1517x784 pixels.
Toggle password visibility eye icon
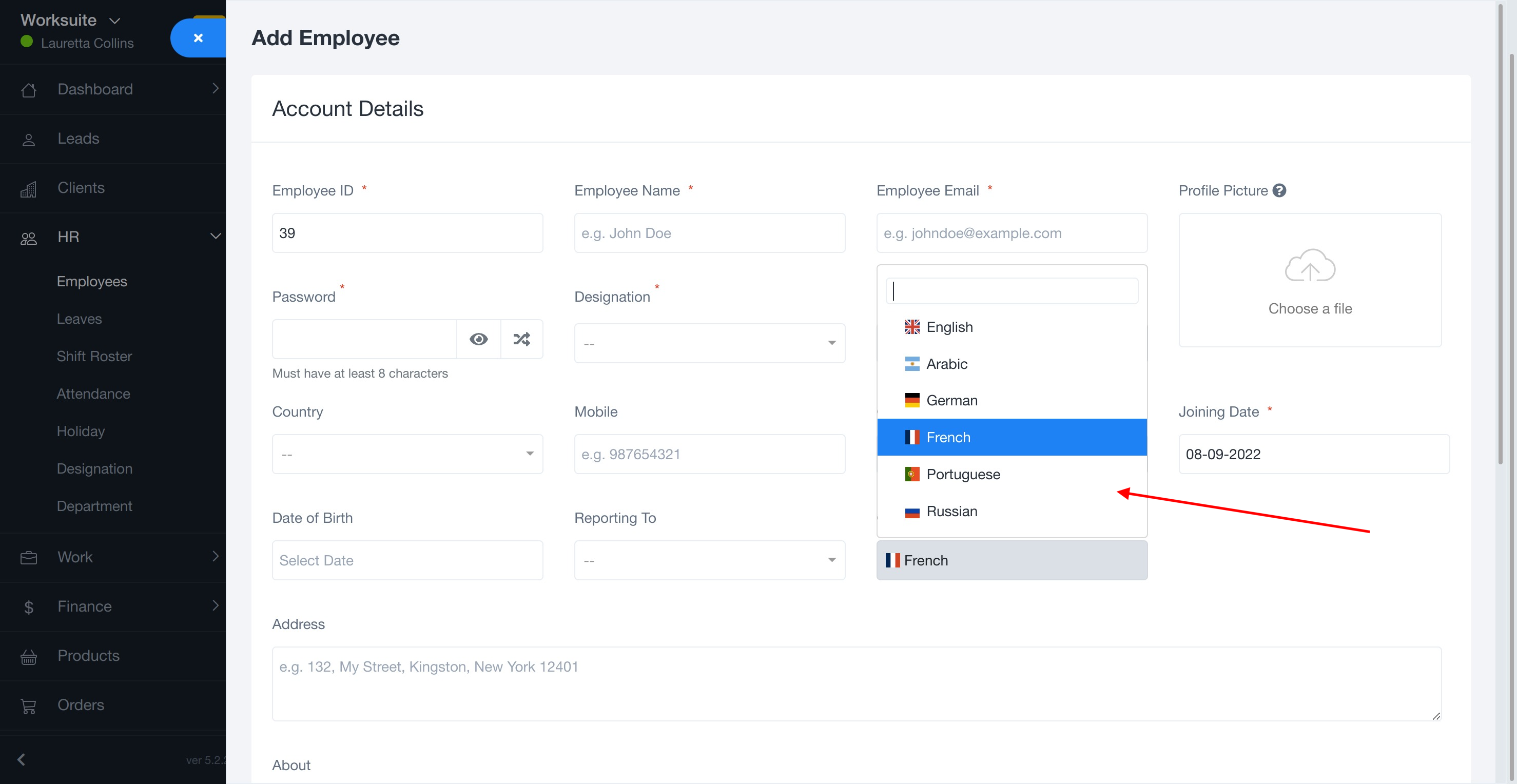tap(478, 339)
